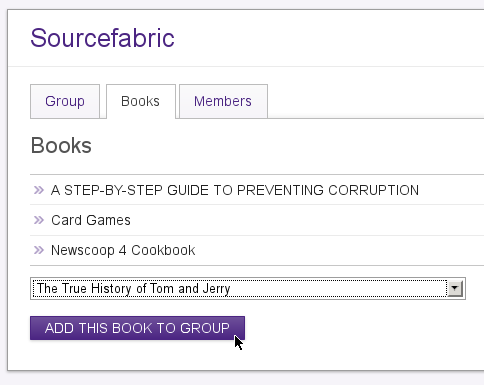Open the Card Games book
The image size is (484, 385).
pos(91,220)
